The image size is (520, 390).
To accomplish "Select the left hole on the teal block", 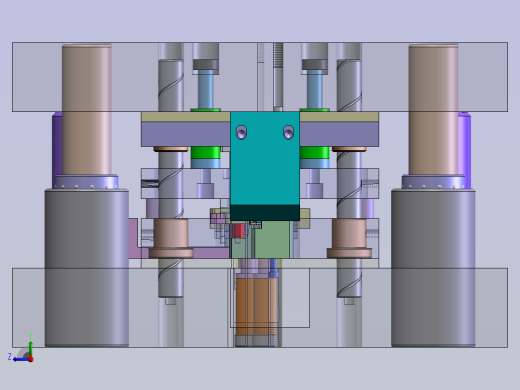I will coord(242,132).
